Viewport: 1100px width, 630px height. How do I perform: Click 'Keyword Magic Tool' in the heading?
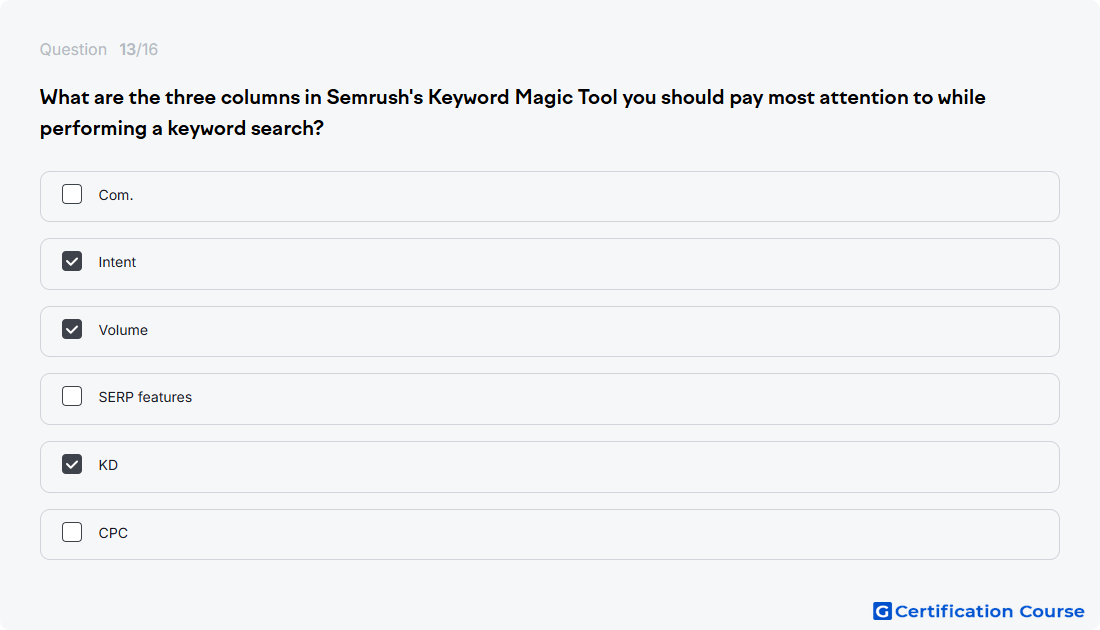[523, 98]
